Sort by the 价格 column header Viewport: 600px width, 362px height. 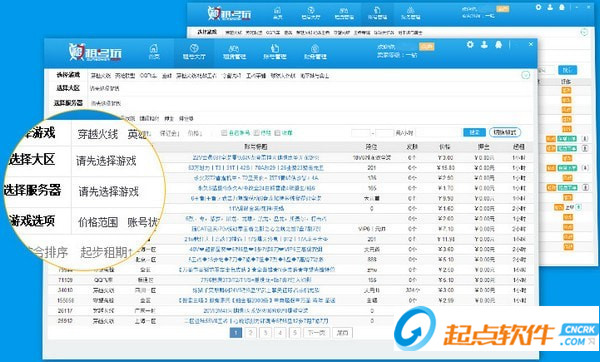(x=445, y=147)
